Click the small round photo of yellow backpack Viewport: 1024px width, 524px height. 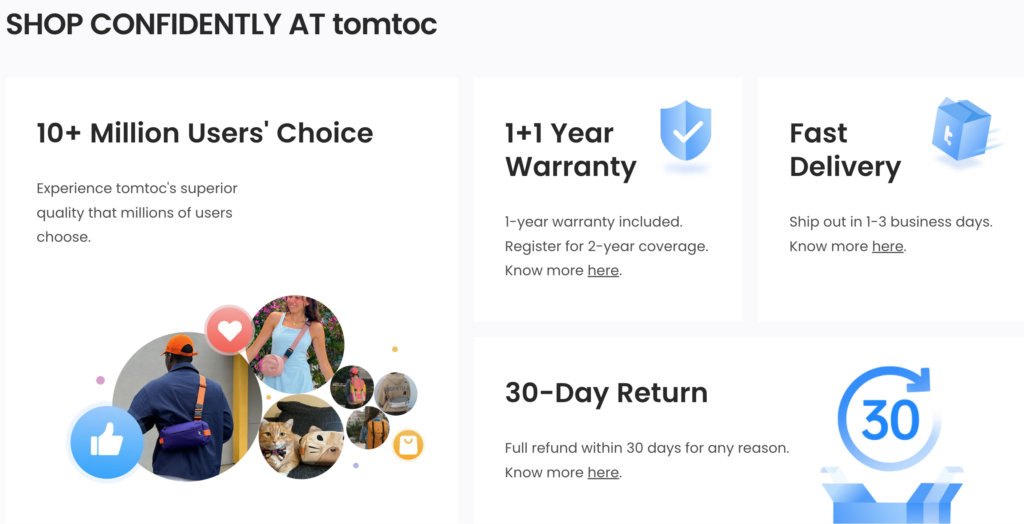coord(369,427)
